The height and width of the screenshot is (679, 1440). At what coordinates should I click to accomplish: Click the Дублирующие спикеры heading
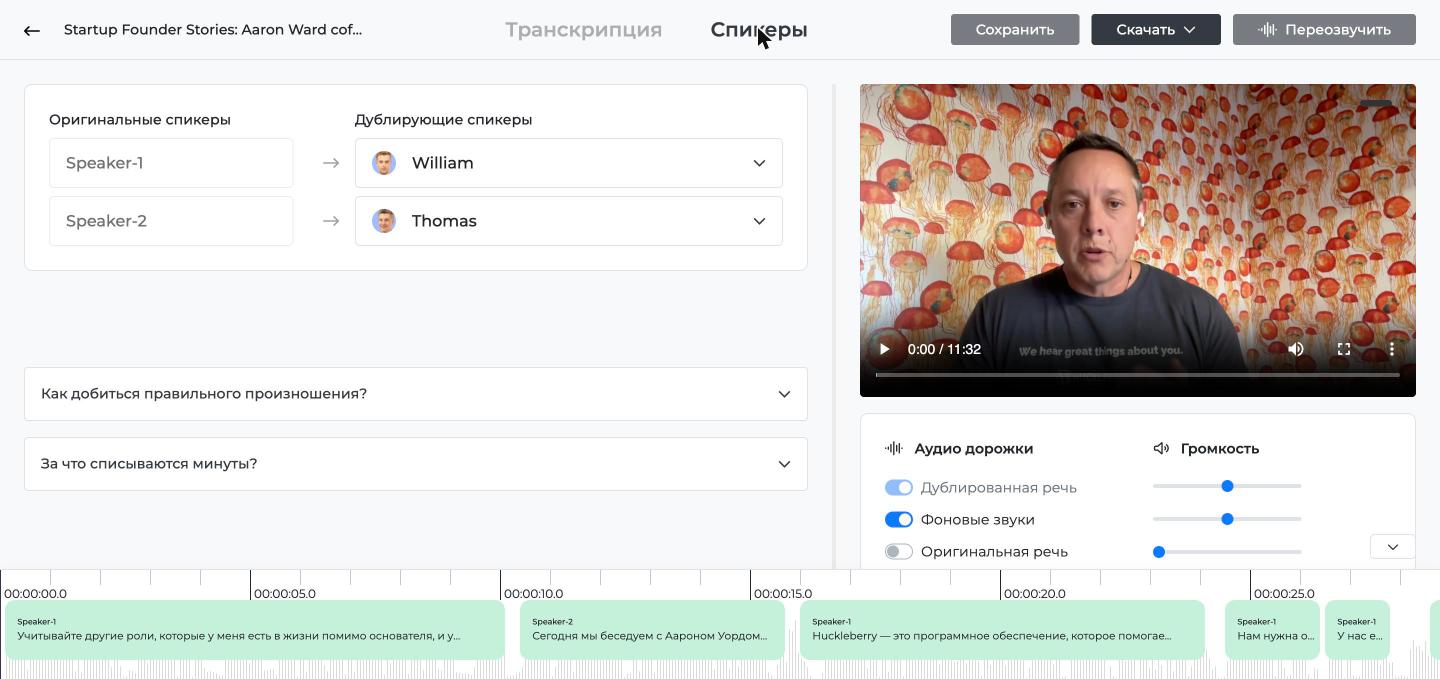pos(443,120)
